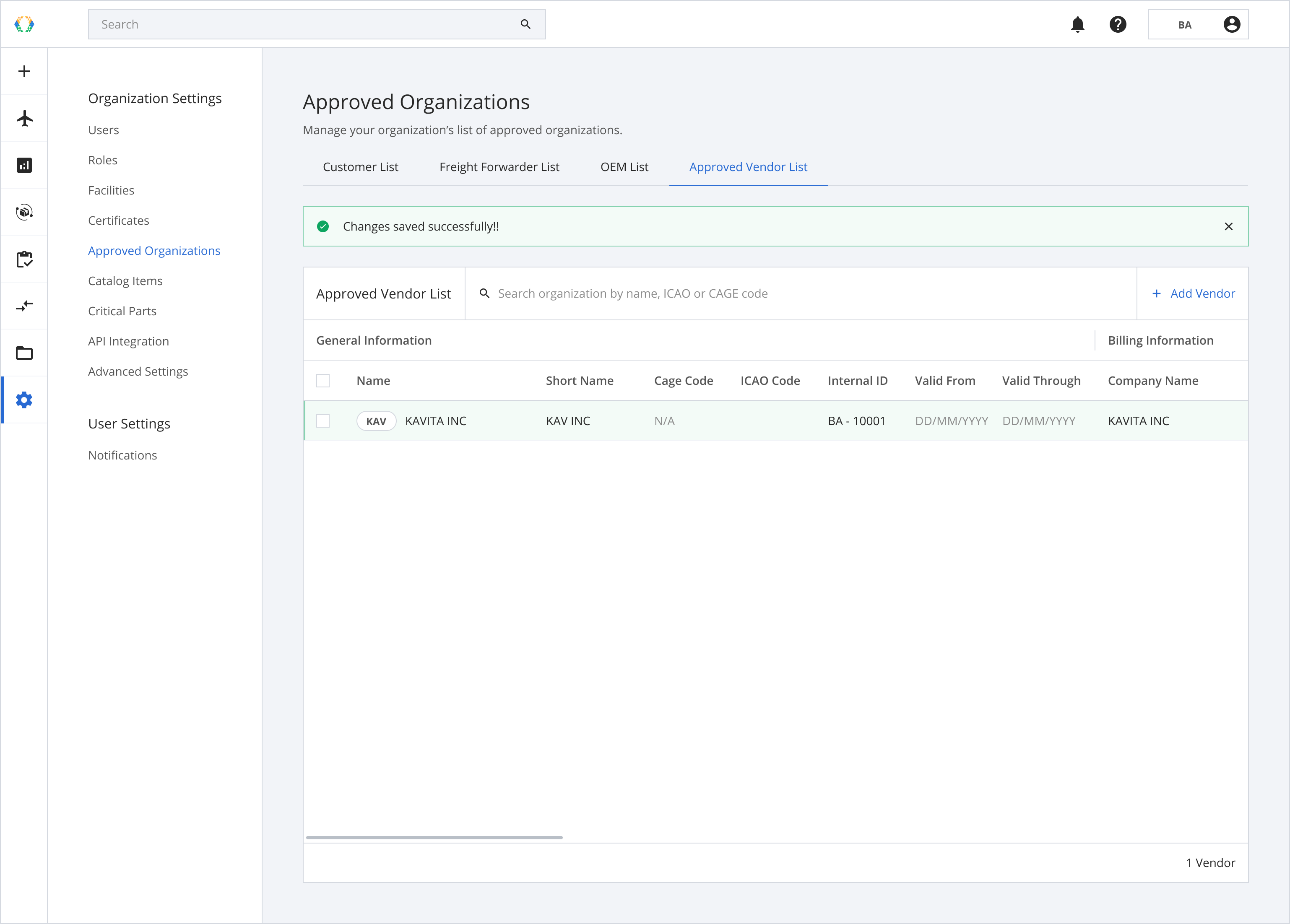
Task: Click the Name column header
Action: (373, 381)
